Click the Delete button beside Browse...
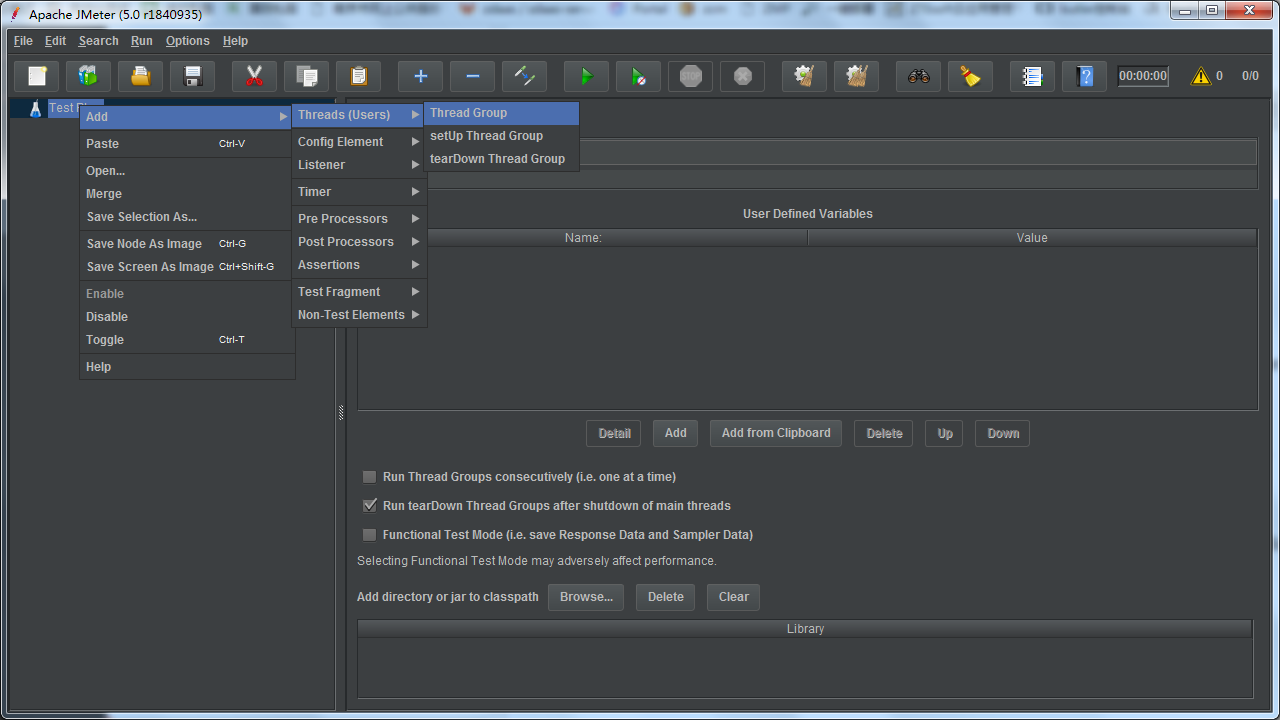Screen dimensions: 1280x720 666,597
